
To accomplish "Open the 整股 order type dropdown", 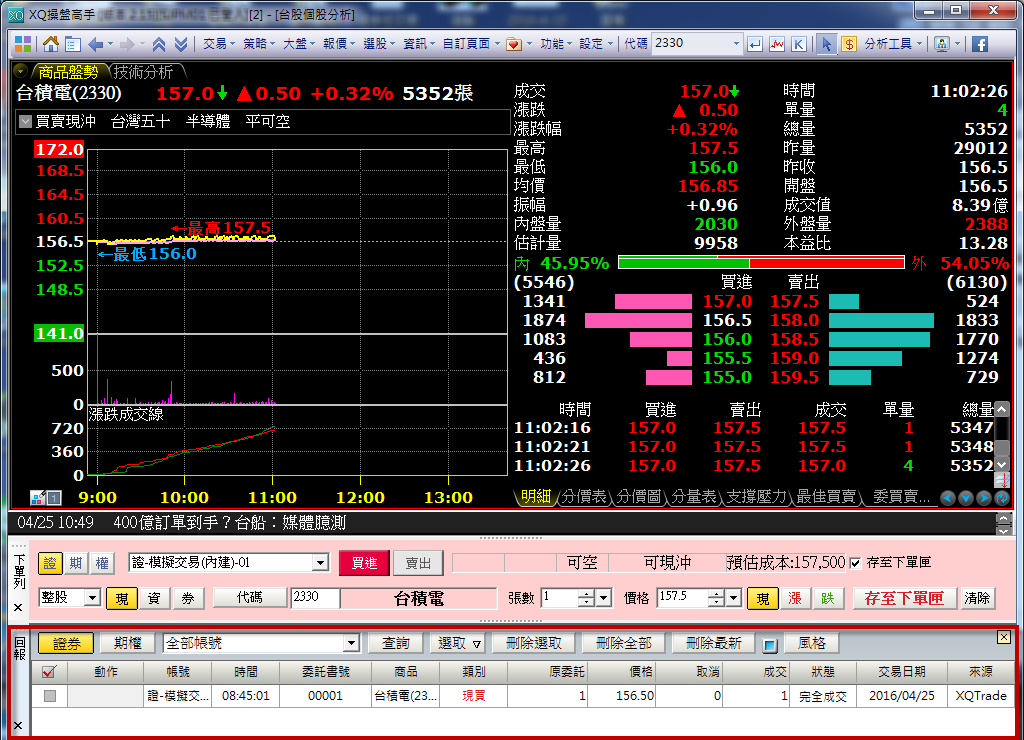I will [x=91, y=598].
